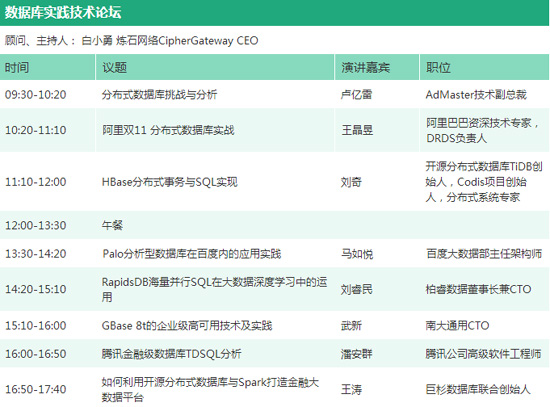This screenshot has height=407, width=550.
Task: Click the 09:30-10:20 time slot
Action: click(x=35, y=94)
